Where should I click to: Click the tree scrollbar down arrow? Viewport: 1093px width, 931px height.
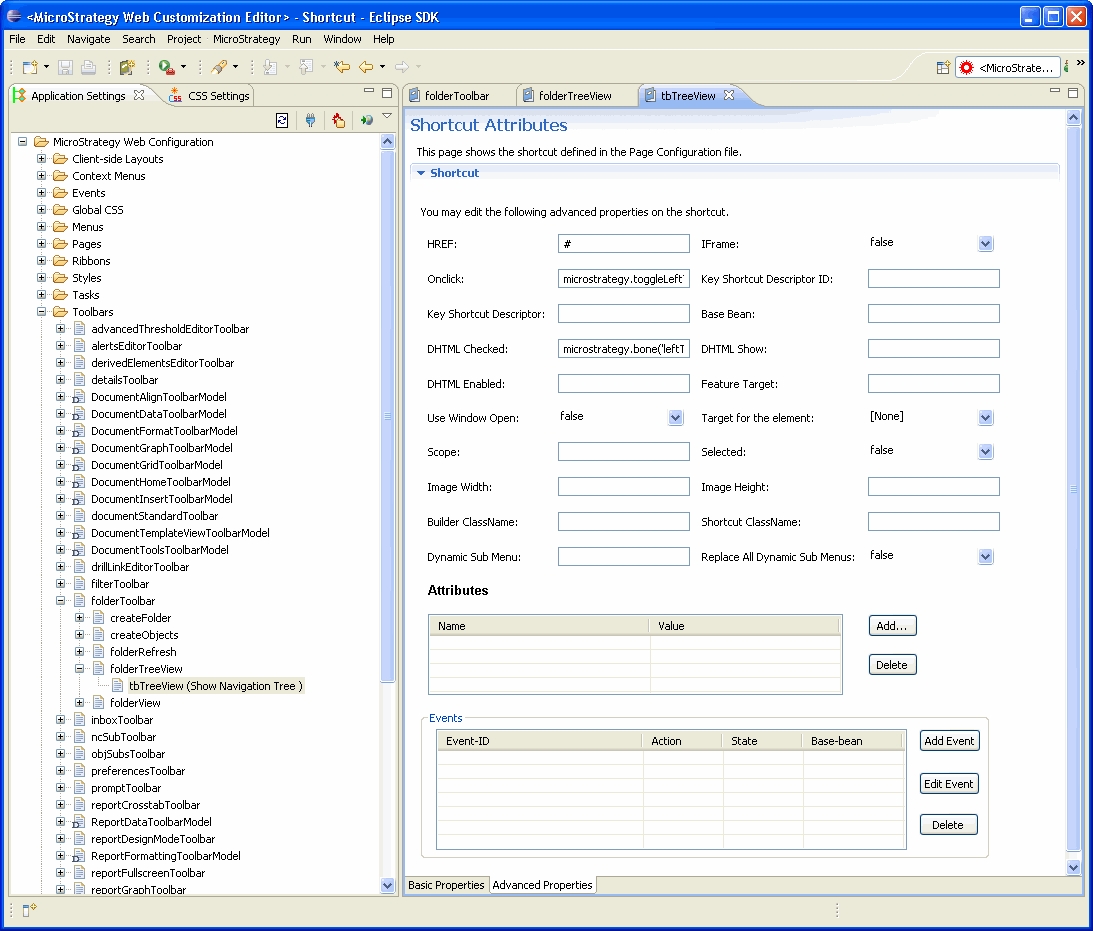388,885
